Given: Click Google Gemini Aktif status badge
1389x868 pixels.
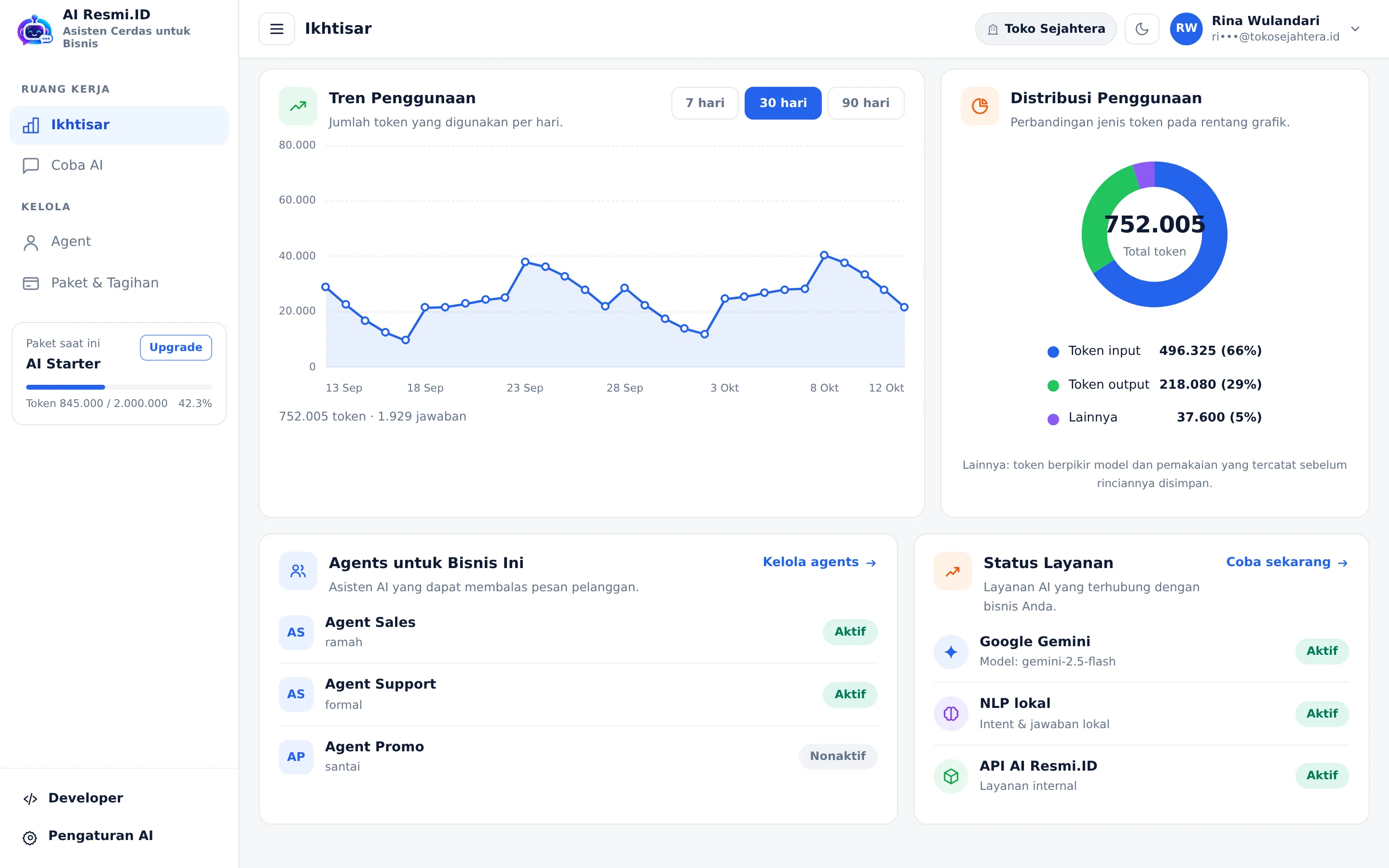Looking at the screenshot, I should pos(1322,651).
